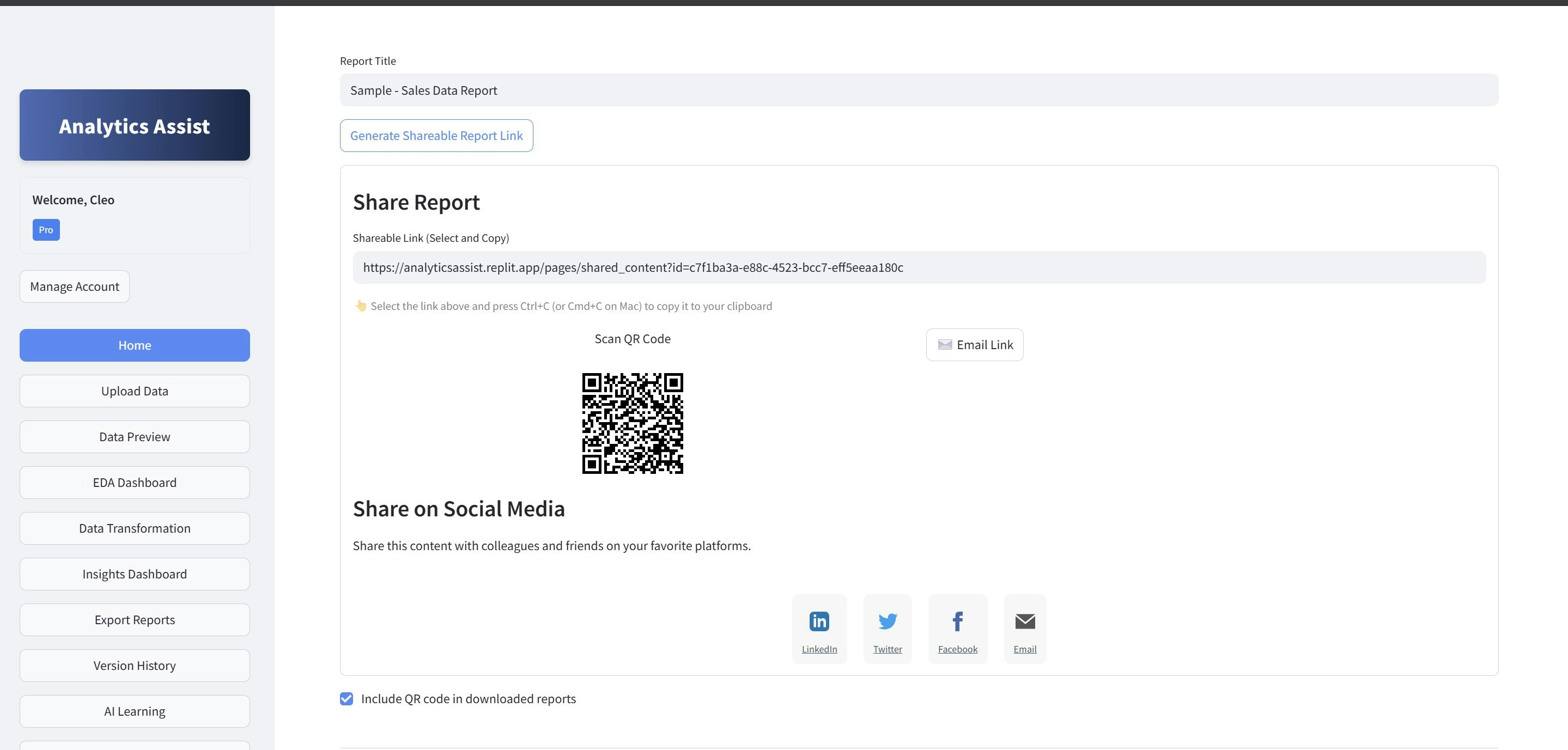Open Manage Account

74,286
